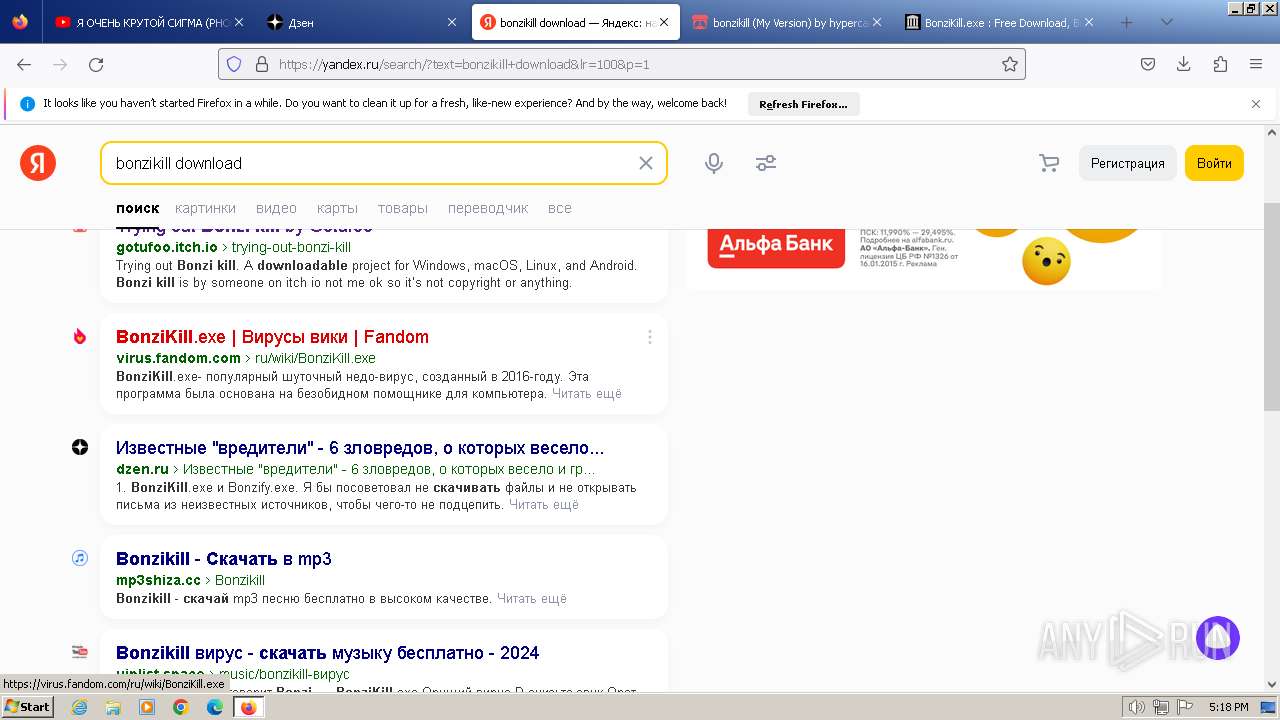The width and height of the screenshot is (1280, 720).
Task: Select the карты search category
Action: click(337, 208)
